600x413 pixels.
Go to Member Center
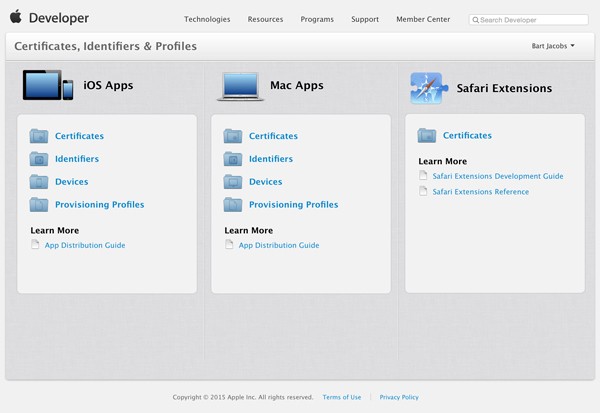click(423, 19)
